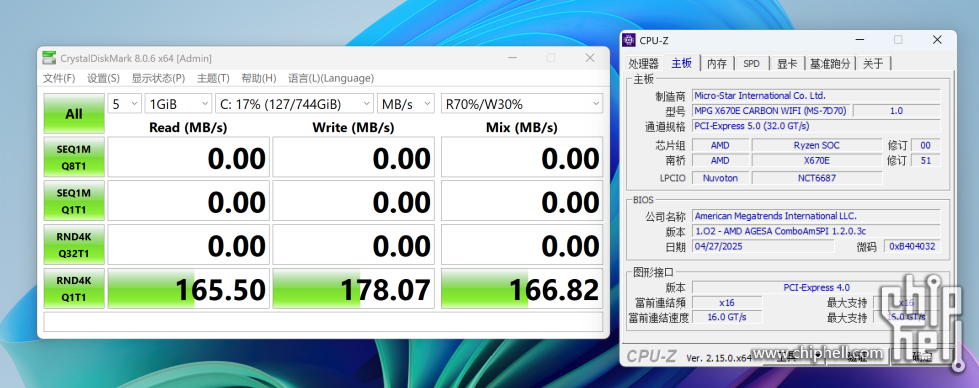Screen dimensions: 979x388
Task: Click the manufacturer field Micro-Star International Co. Ltd.
Action: click(816, 96)
